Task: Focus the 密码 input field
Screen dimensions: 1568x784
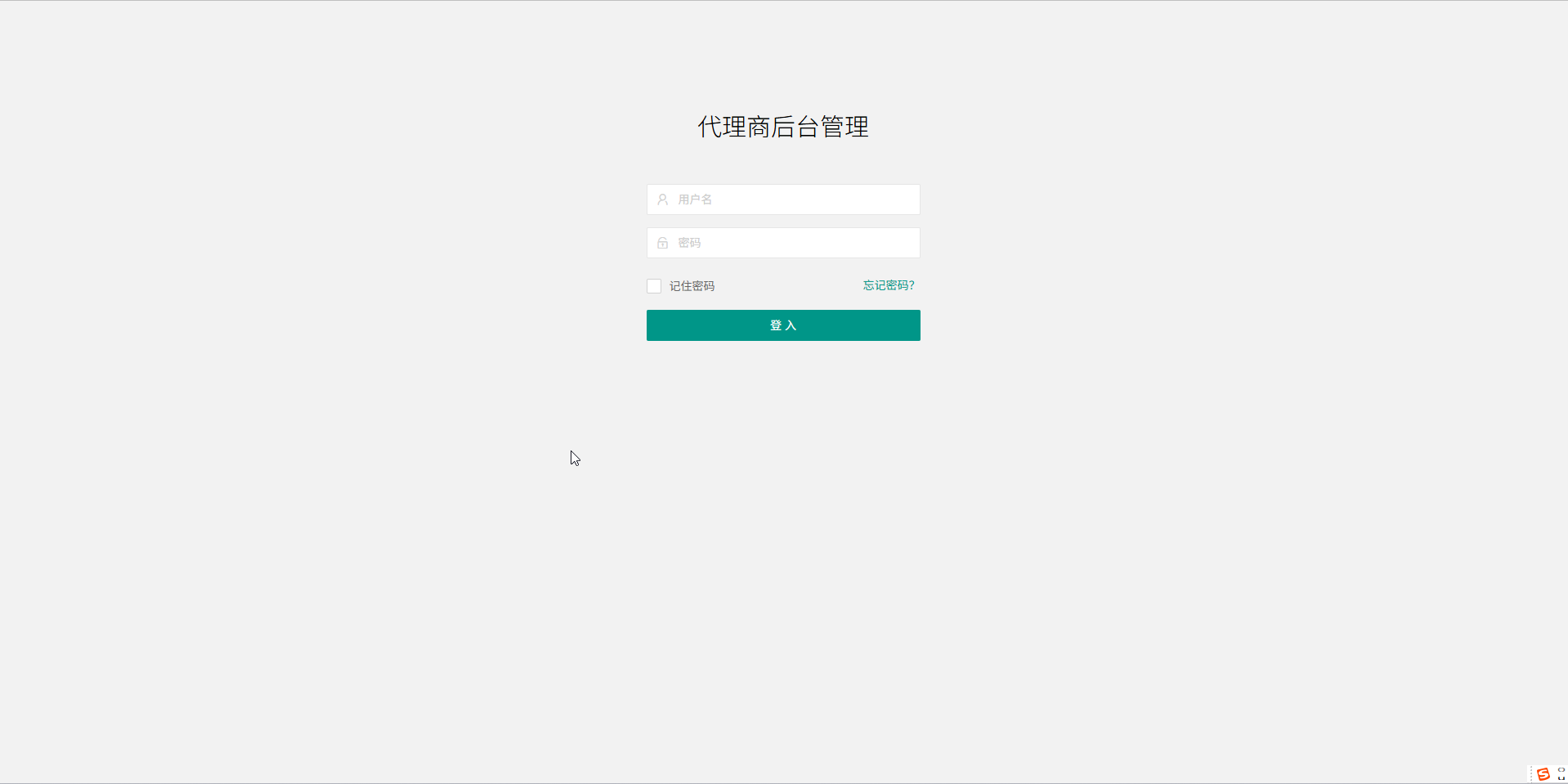Action: [793, 243]
